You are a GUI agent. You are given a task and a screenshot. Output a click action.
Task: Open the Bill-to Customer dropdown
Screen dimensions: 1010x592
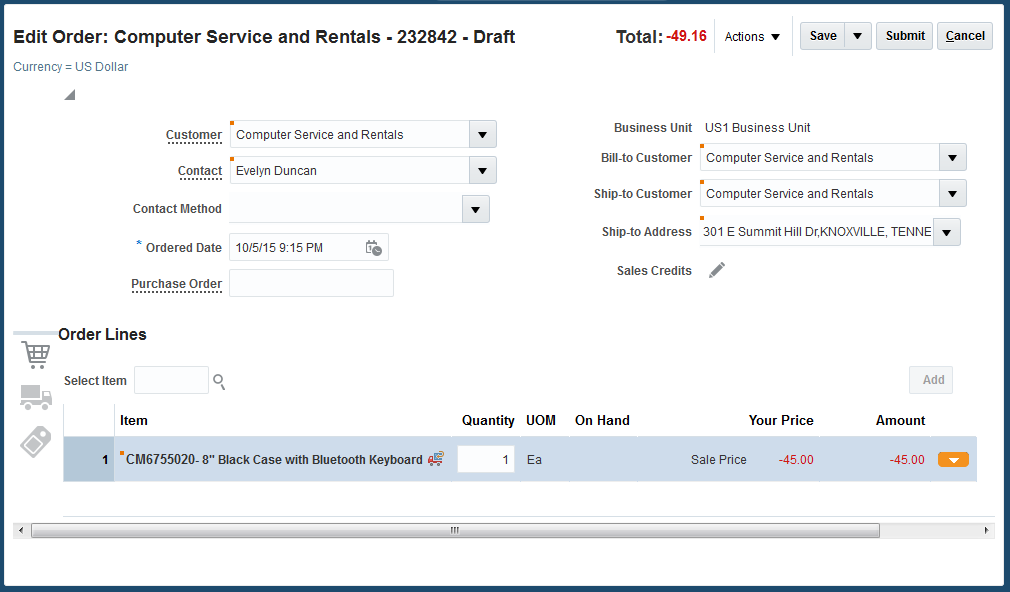[951, 157]
